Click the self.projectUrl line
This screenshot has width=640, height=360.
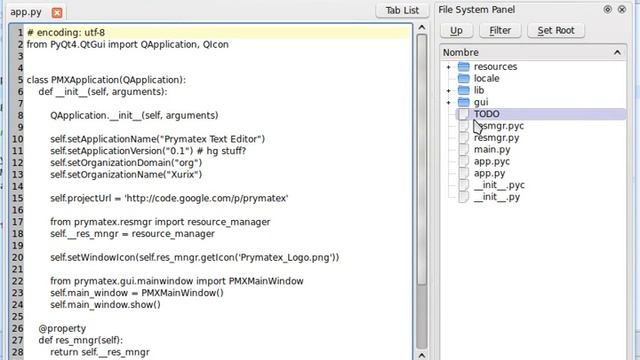pyautogui.click(x=169, y=198)
